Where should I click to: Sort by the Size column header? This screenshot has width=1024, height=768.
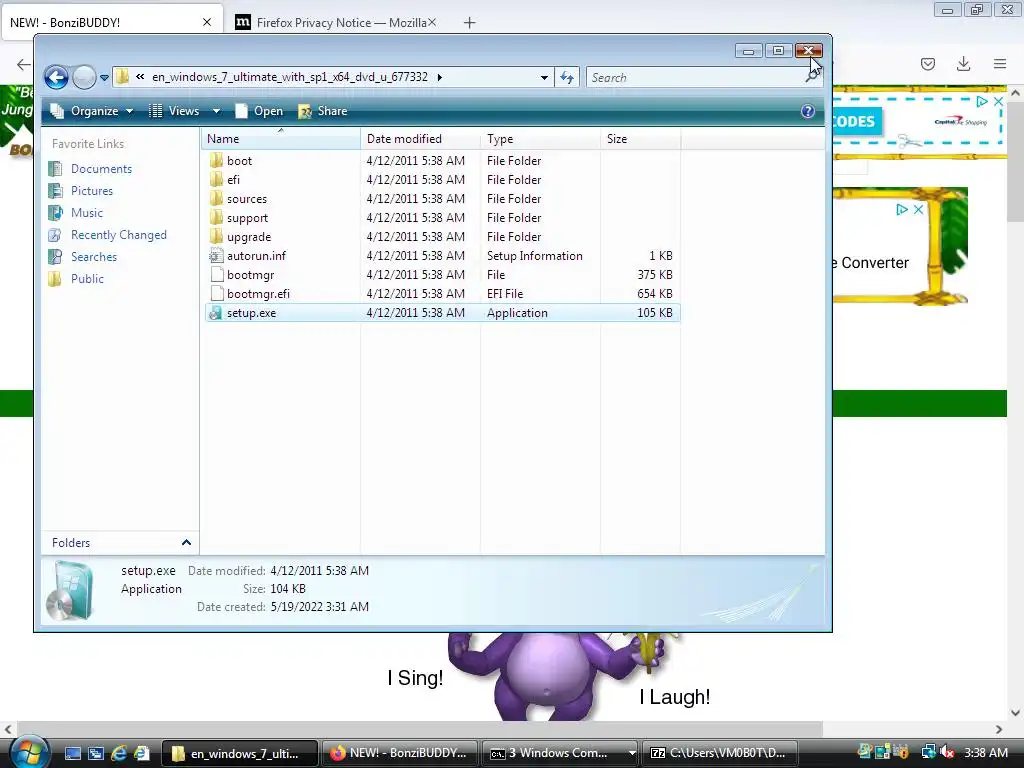coord(640,138)
